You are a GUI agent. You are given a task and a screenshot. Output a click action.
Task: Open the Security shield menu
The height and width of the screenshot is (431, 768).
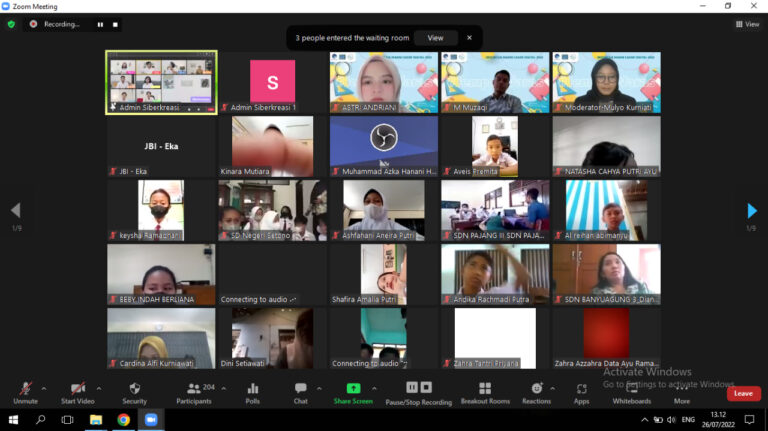pos(134,393)
